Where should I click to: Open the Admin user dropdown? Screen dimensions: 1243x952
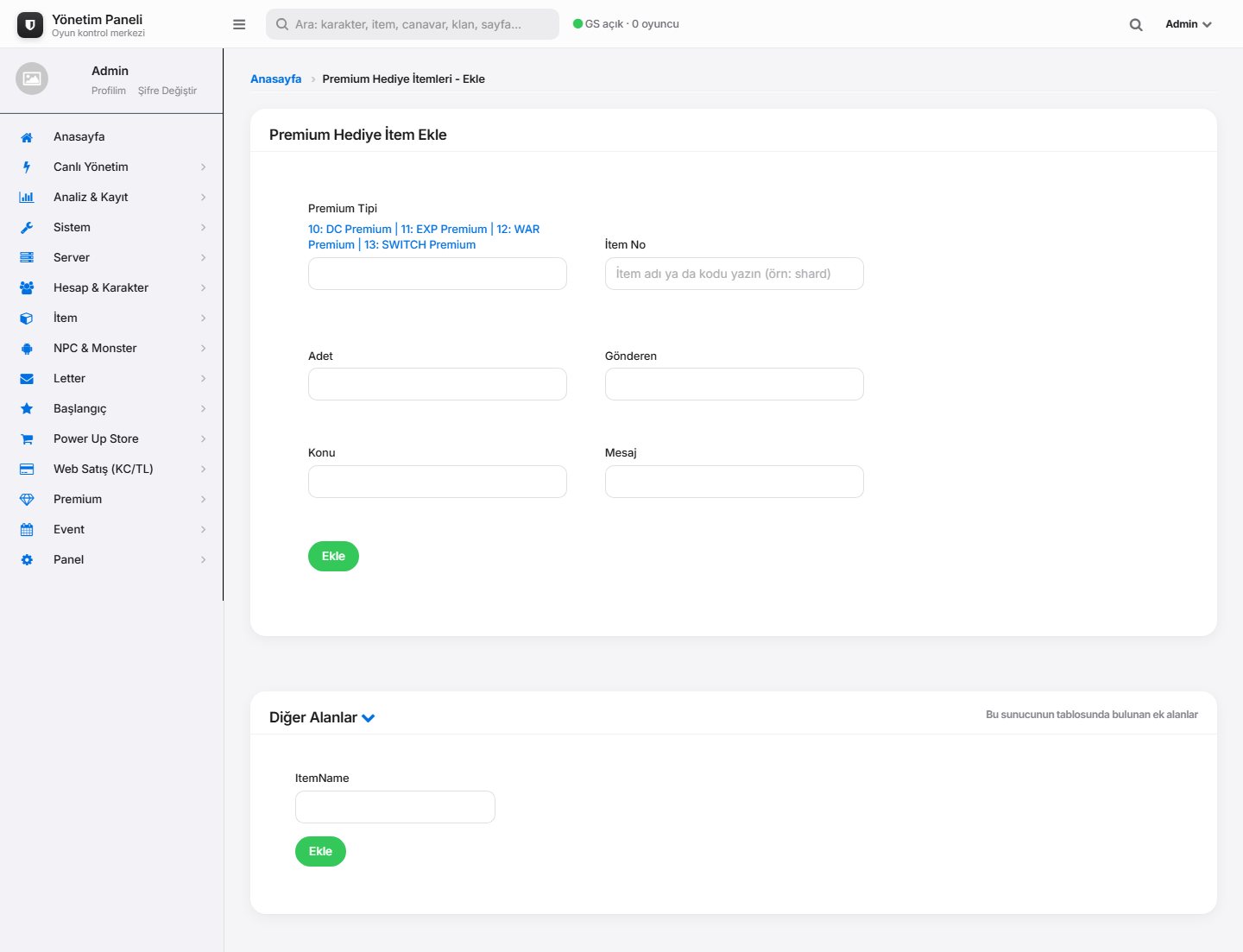1189,24
